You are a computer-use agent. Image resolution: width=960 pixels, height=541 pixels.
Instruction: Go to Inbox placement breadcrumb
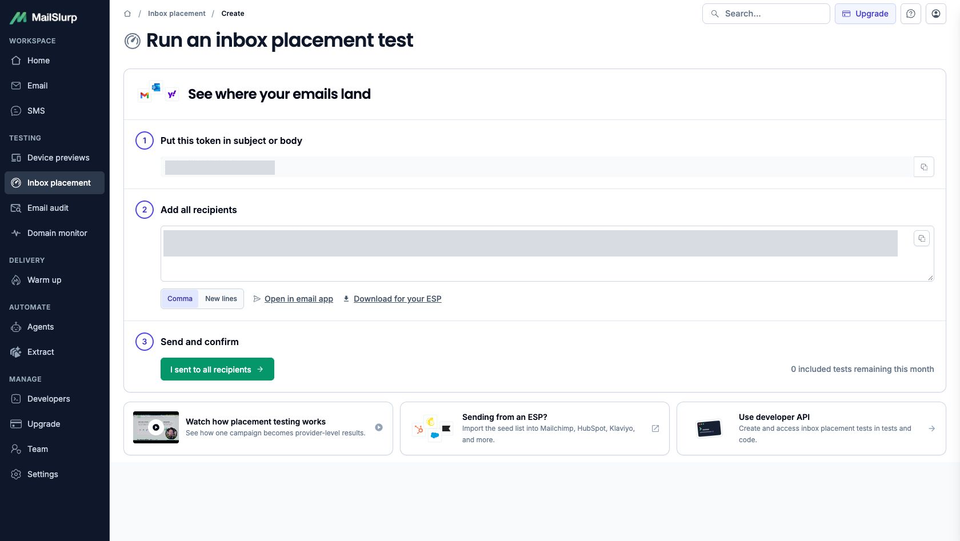(x=176, y=13)
